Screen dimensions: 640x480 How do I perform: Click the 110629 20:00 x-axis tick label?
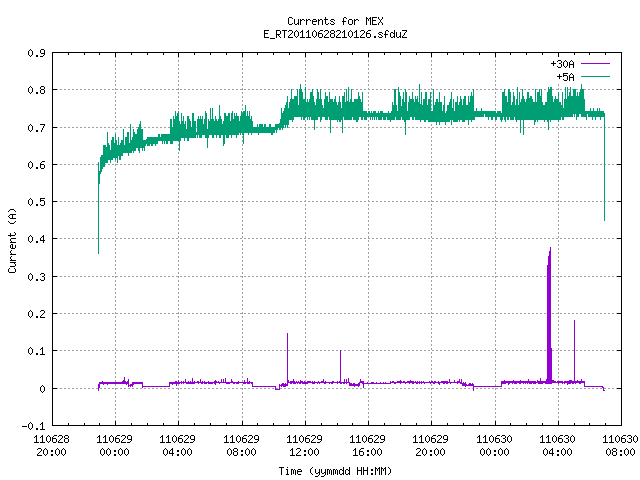431,446
